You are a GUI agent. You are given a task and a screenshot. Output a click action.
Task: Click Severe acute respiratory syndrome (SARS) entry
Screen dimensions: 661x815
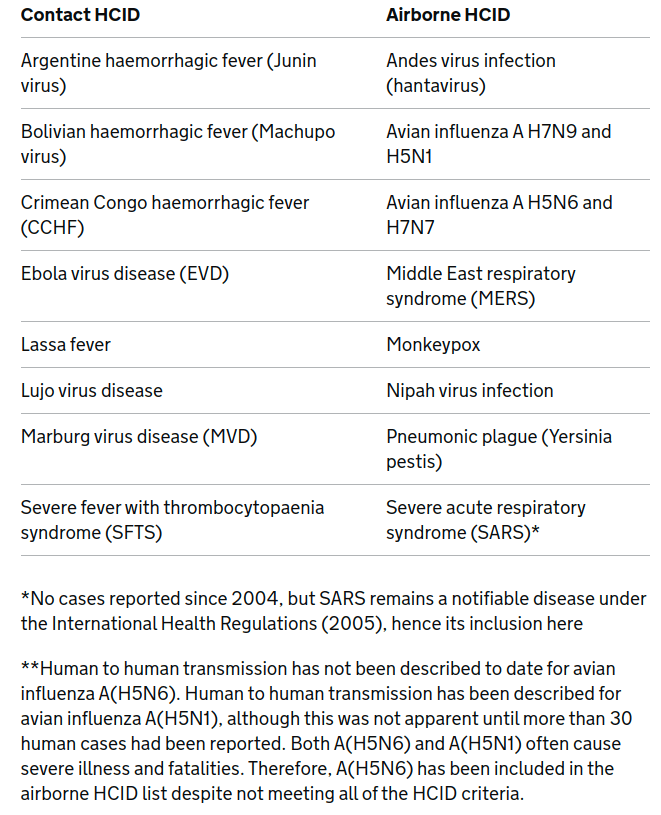click(485, 520)
